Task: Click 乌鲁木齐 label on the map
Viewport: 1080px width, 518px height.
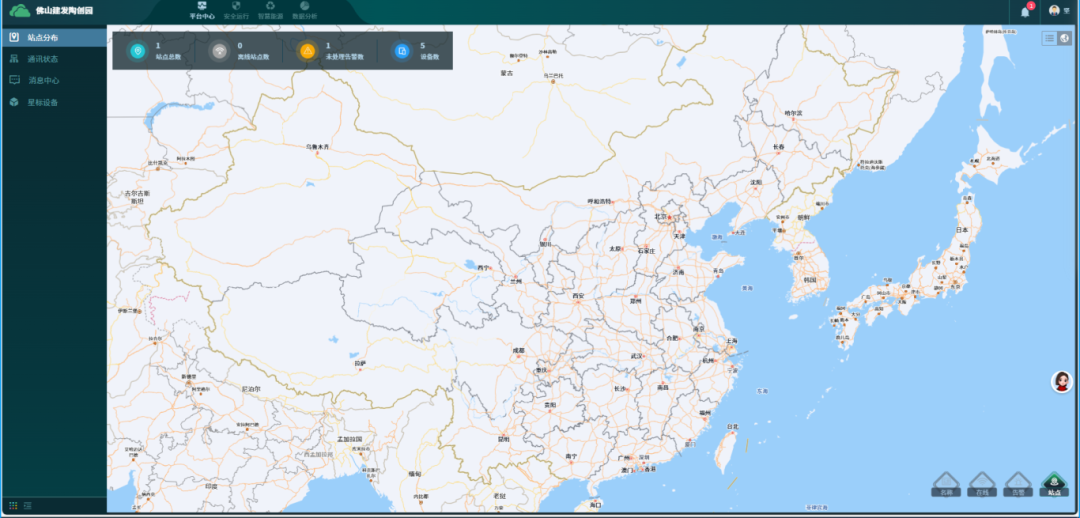Action: pos(318,147)
